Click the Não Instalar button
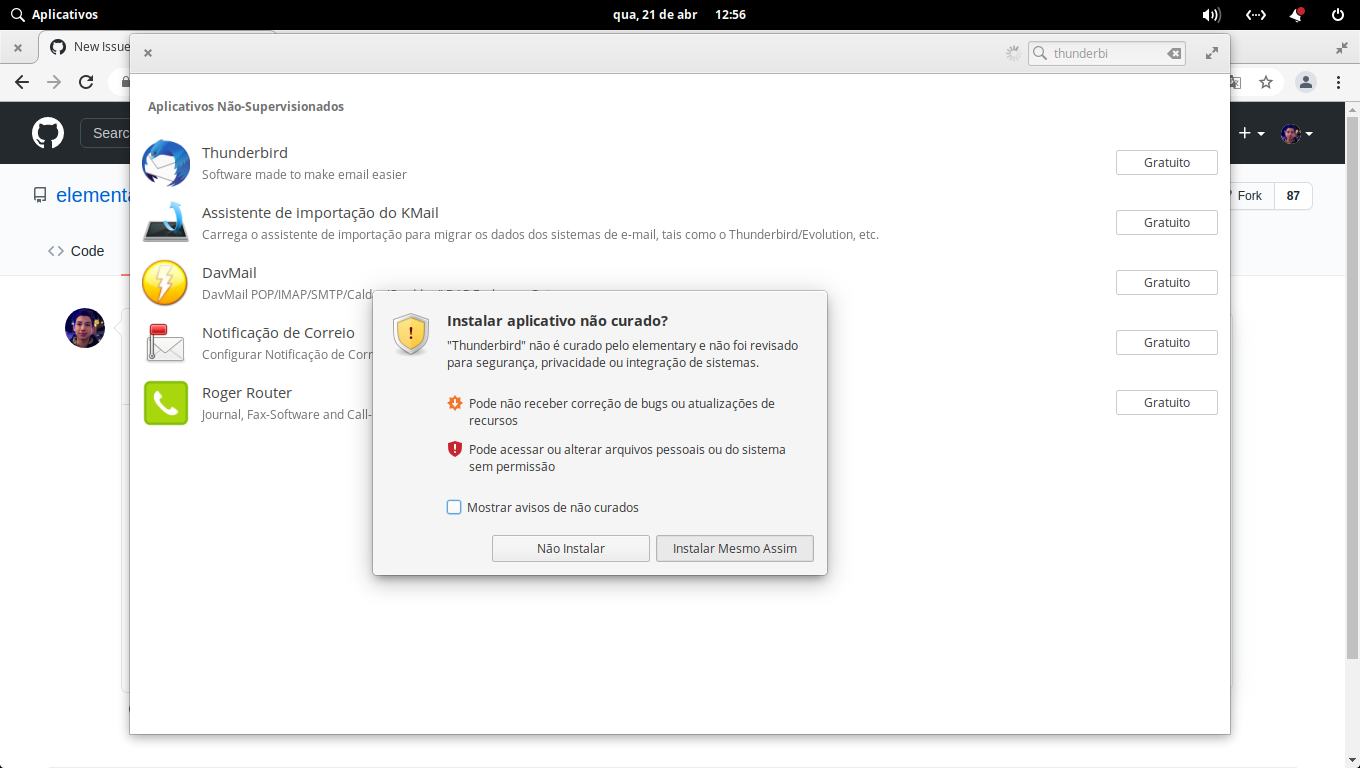1360x768 pixels. [571, 548]
